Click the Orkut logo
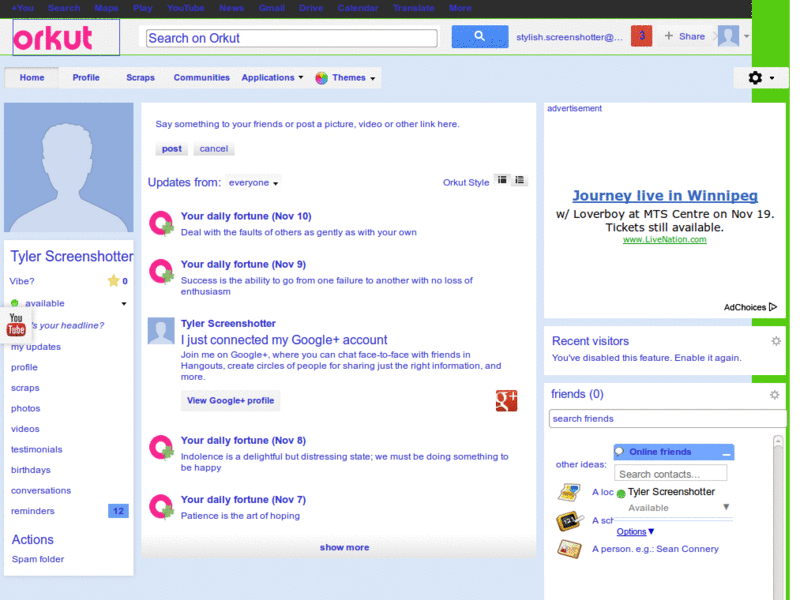800x600 pixels. 53,38
